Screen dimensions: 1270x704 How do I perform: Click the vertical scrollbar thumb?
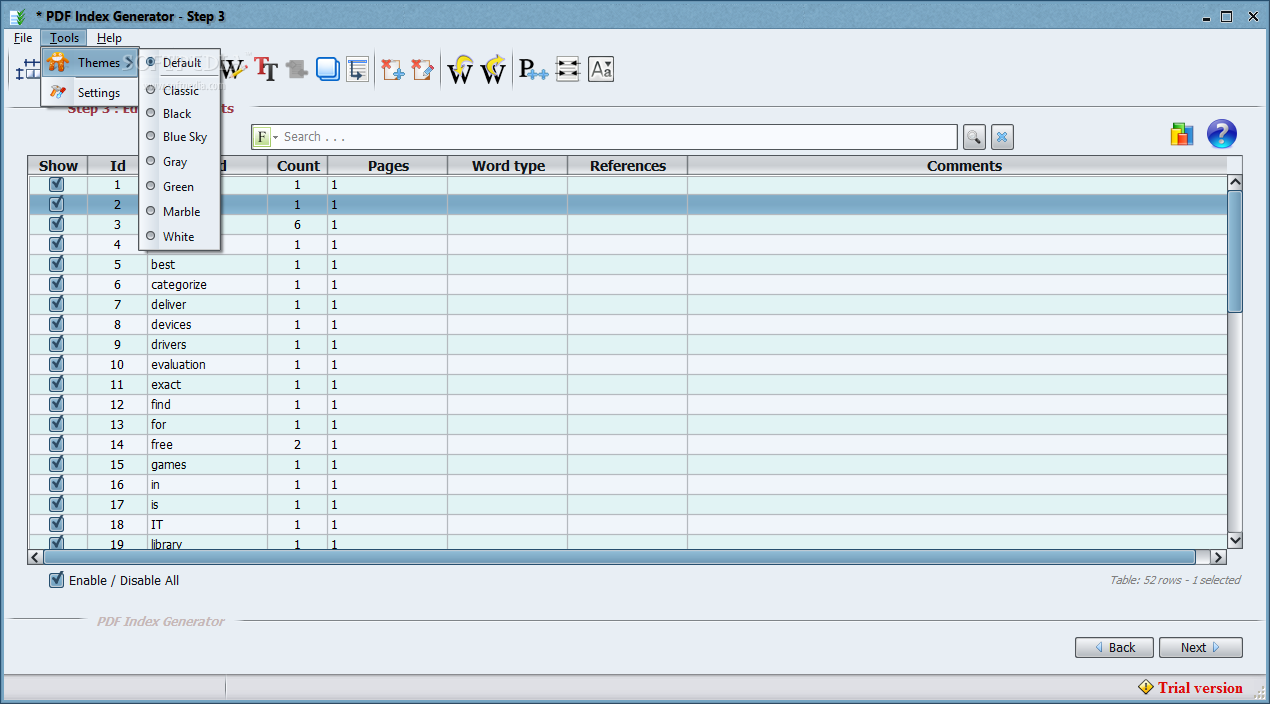1235,252
